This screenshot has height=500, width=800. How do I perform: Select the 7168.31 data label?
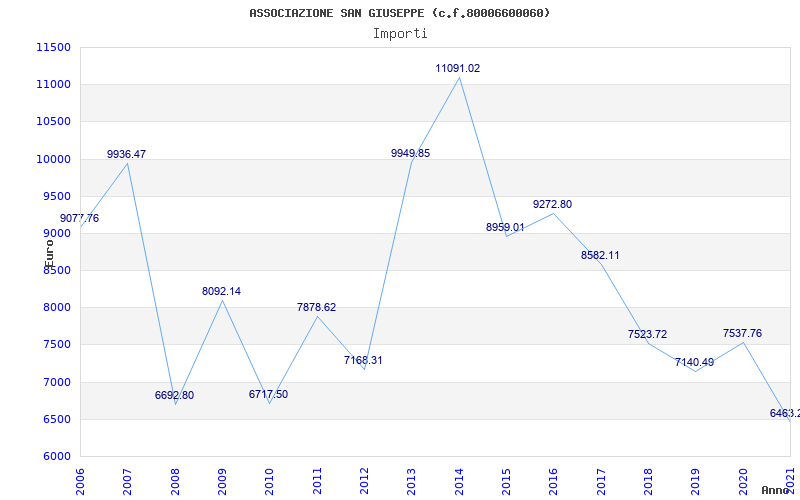[363, 360]
